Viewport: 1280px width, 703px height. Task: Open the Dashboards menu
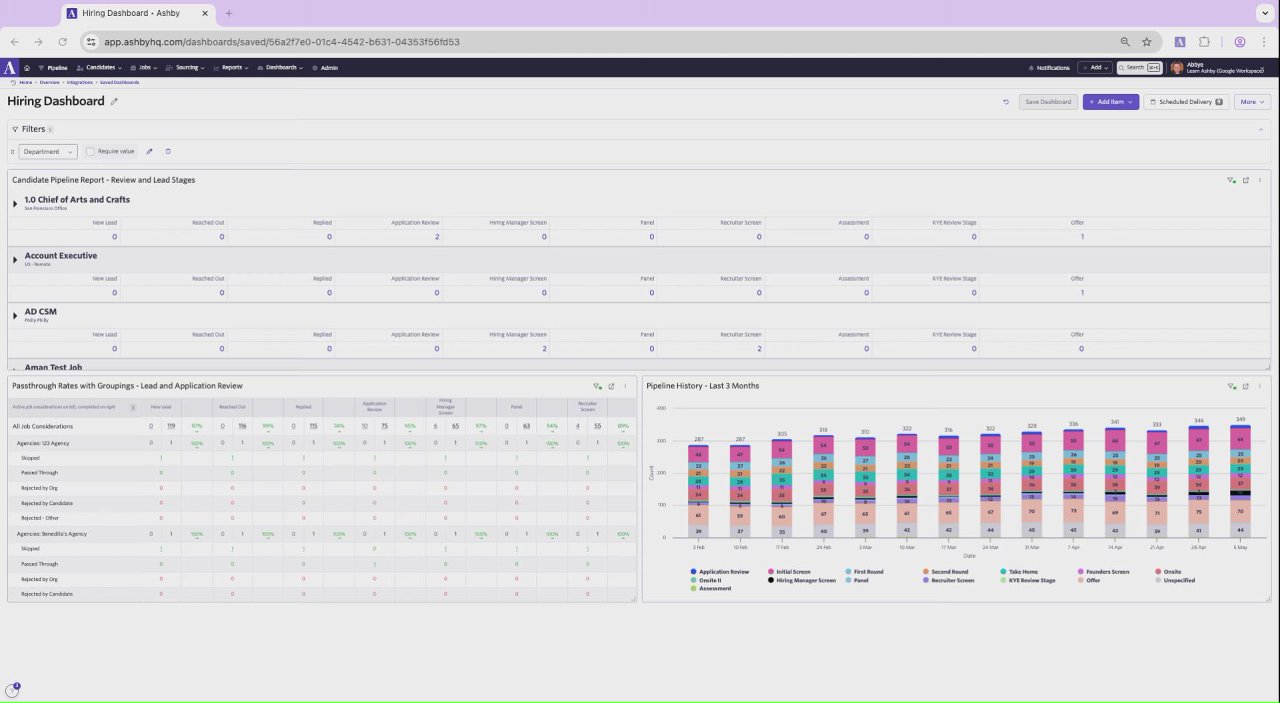(x=281, y=68)
